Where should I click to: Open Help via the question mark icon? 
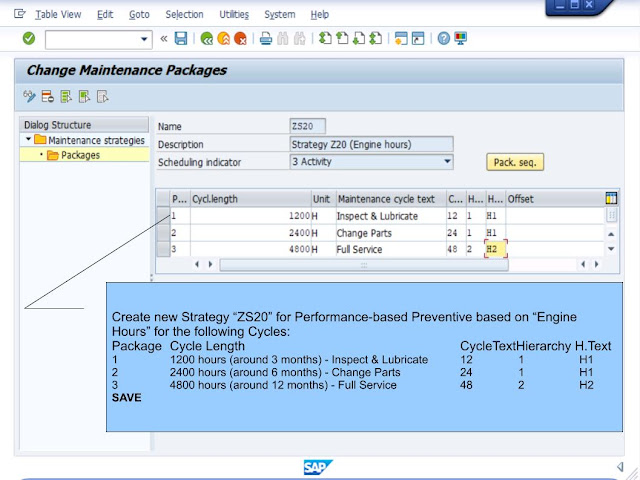[x=444, y=39]
